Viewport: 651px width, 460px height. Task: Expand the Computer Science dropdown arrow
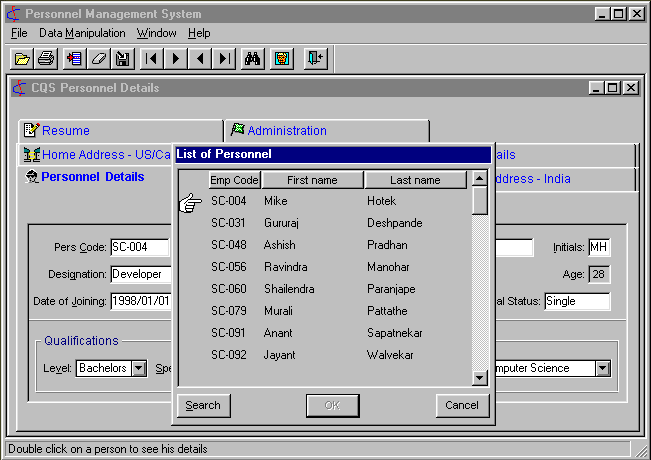(602, 369)
